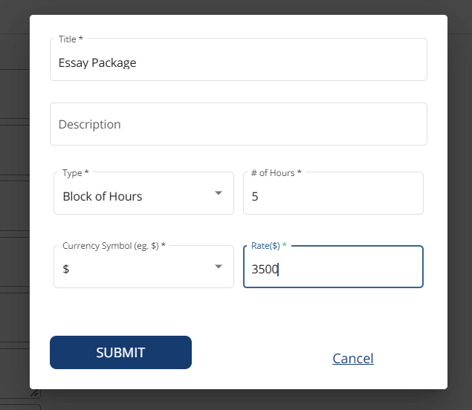472x410 pixels.
Task: Click the "Rate($) *" highlighted label
Action: tap(269, 246)
